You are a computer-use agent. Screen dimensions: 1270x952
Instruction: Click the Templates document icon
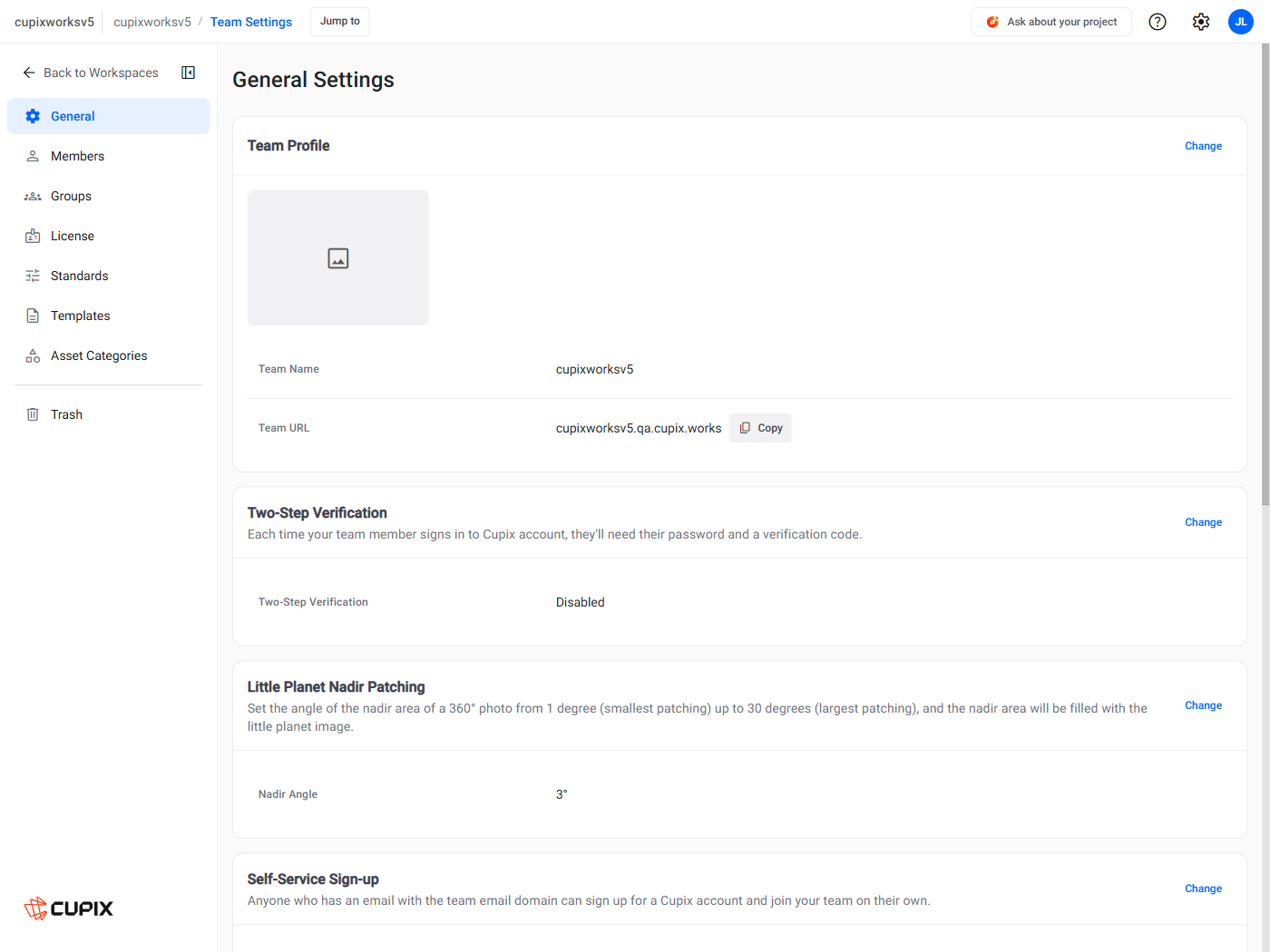(x=33, y=316)
